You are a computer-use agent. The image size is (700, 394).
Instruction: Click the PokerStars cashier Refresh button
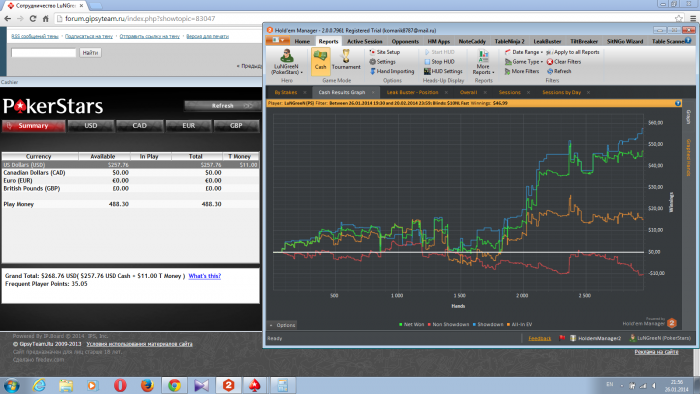(x=222, y=106)
